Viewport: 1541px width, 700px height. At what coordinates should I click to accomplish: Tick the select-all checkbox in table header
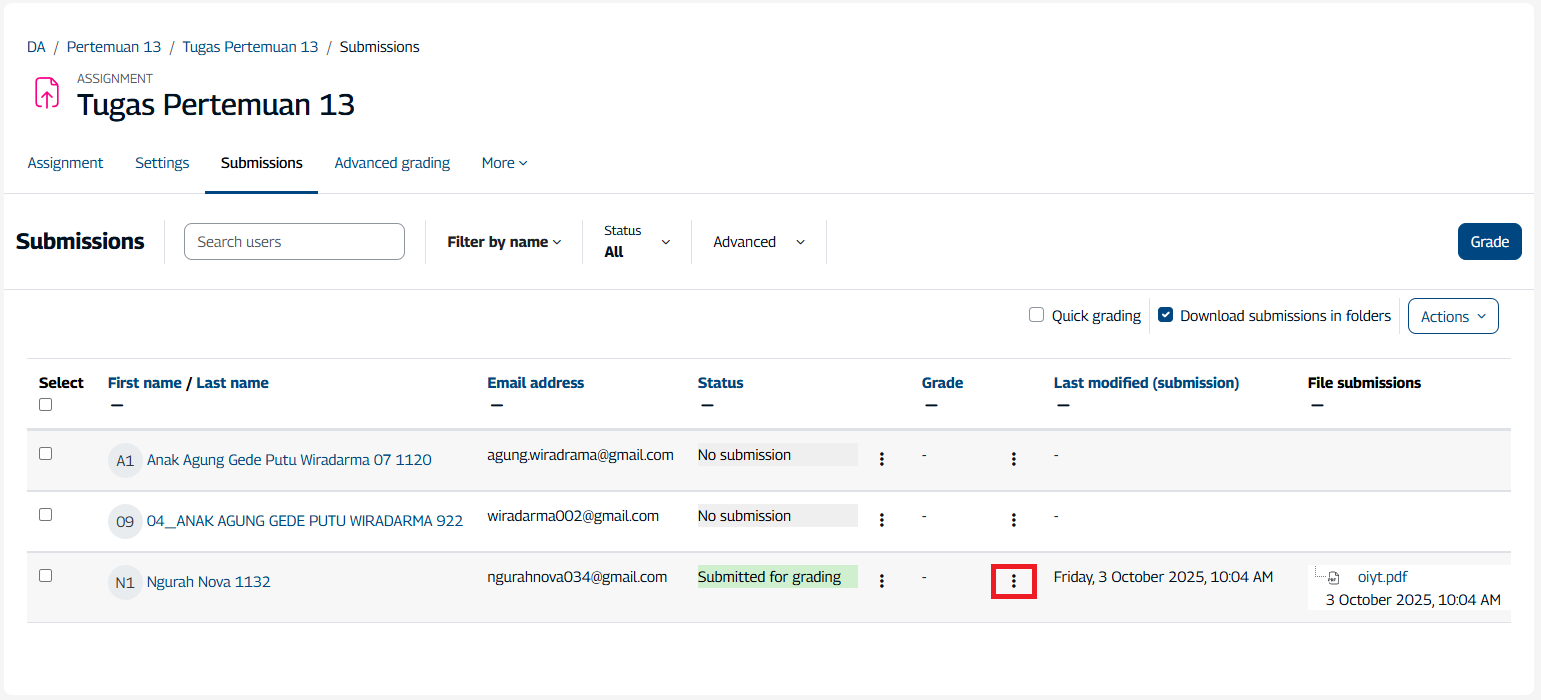point(45,405)
